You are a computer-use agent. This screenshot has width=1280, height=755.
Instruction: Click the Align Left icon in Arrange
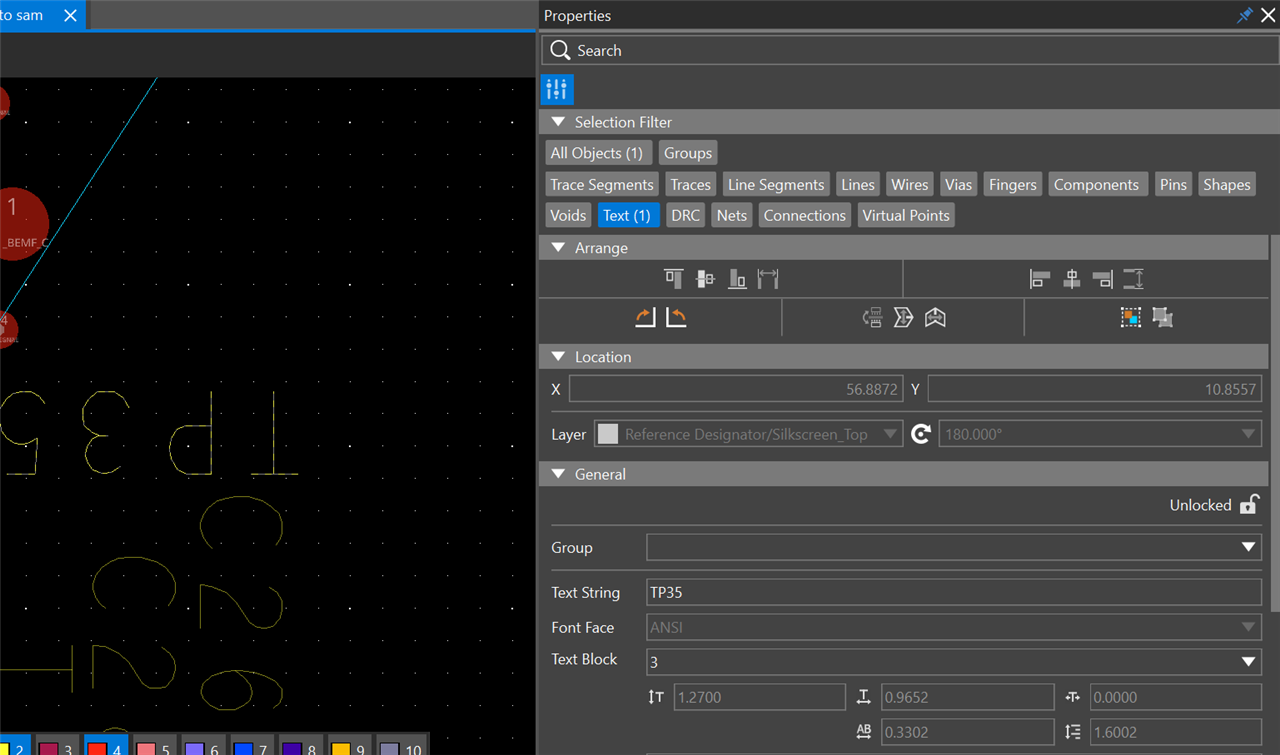[x=1040, y=279]
